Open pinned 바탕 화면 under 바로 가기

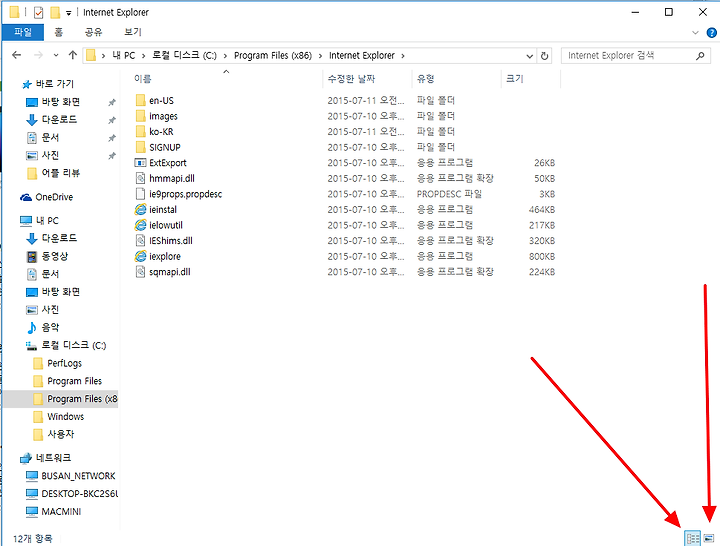click(x=61, y=102)
